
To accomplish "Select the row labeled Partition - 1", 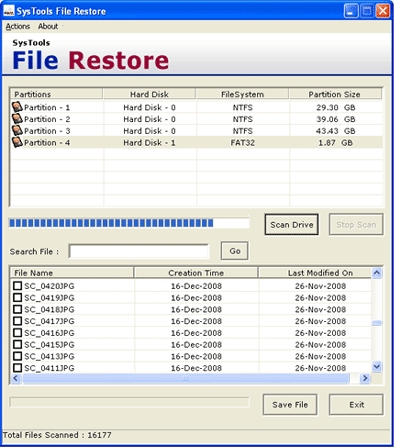I will coord(197,107).
